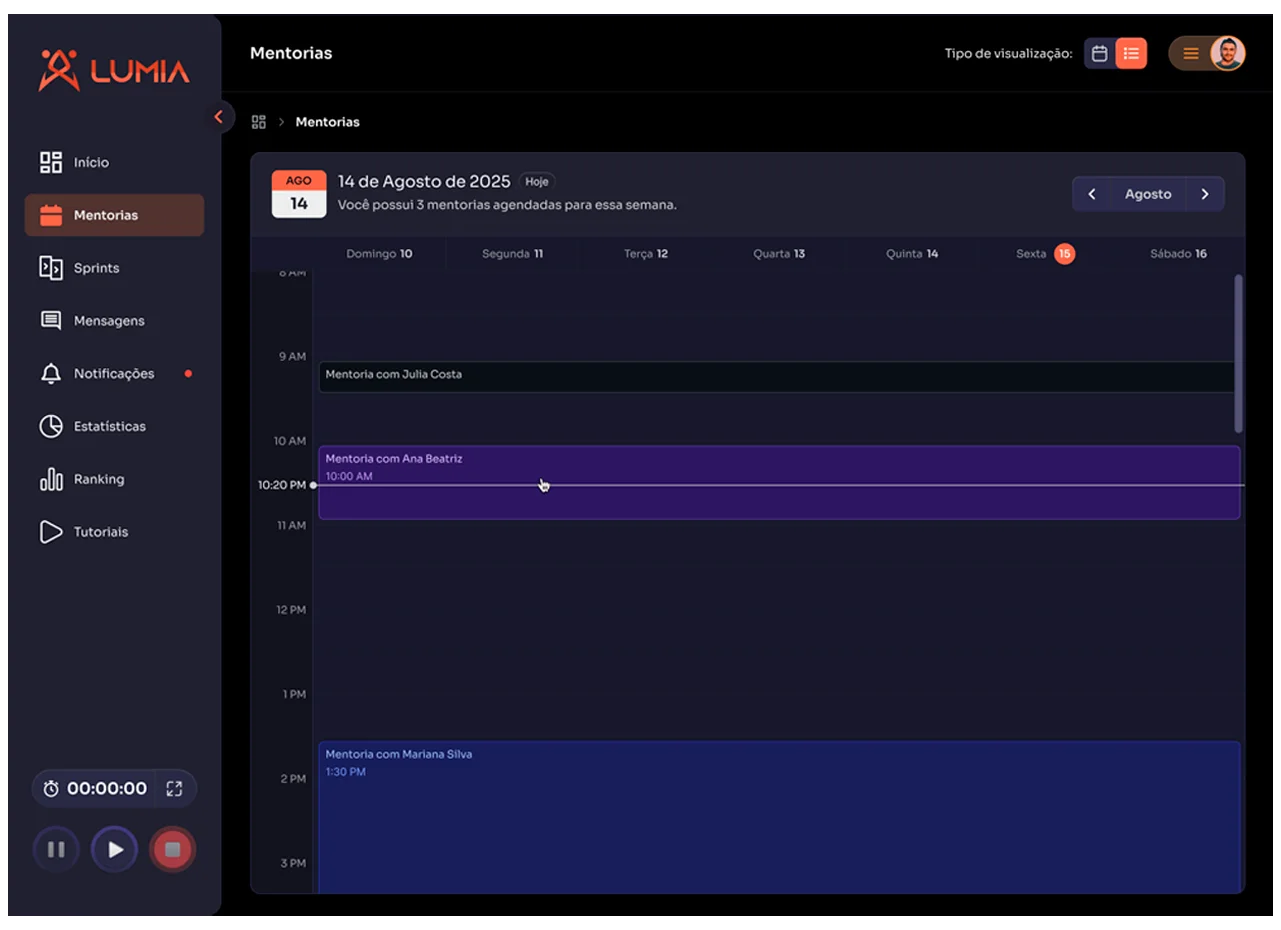Go to previous month before Agosto
This screenshot has width=1281, height=930.
1092,194
